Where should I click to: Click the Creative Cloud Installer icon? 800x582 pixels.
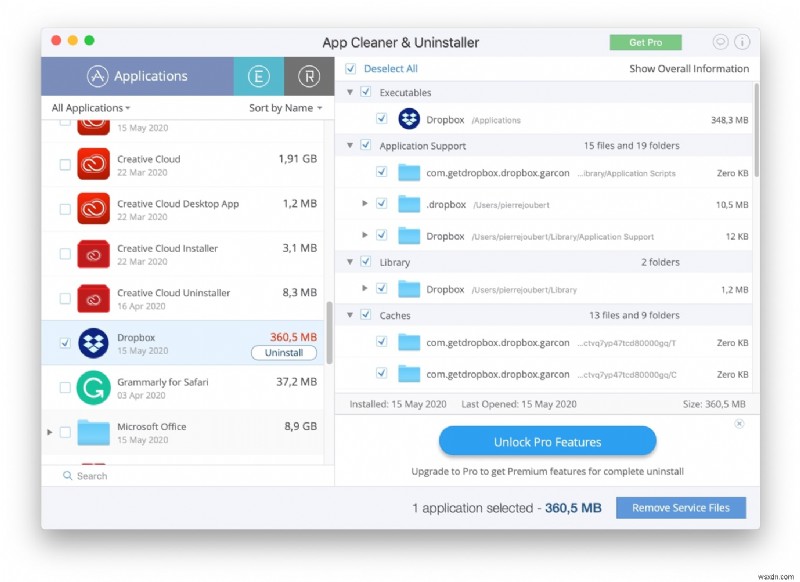[x=92, y=254]
